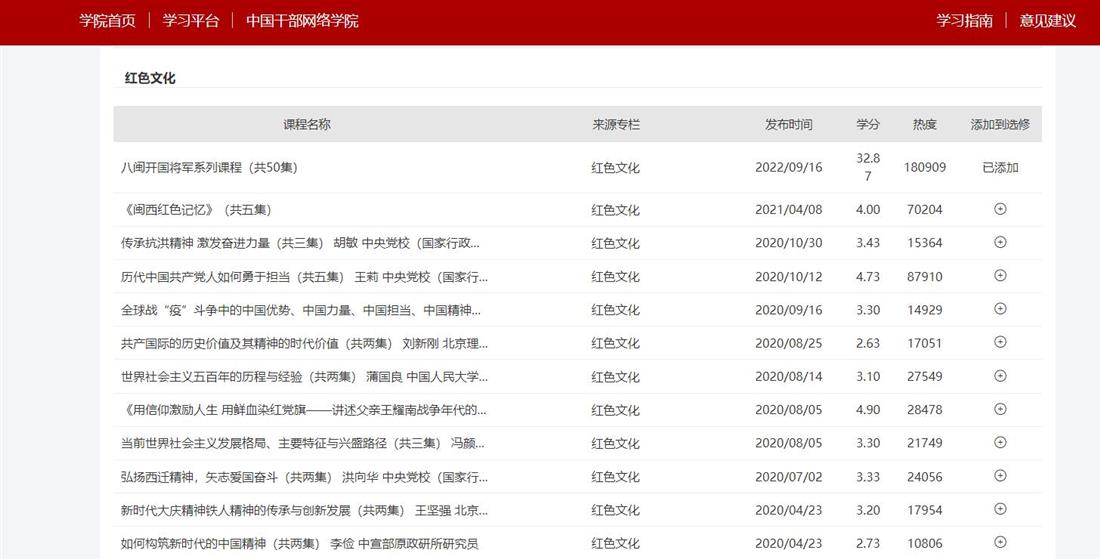Open course 历代中国共产党人如何勇于担当
Viewport: 1100px width, 559px height.
[x=304, y=276]
